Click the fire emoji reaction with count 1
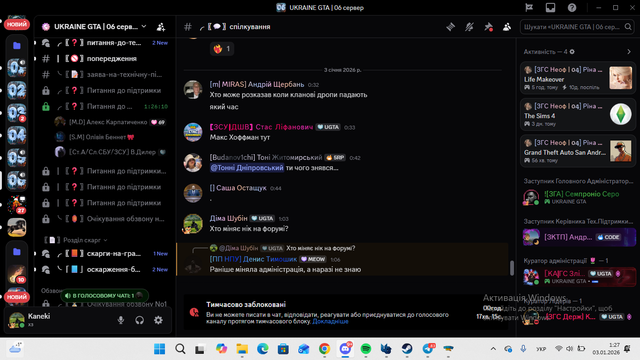 pyautogui.click(x=222, y=49)
